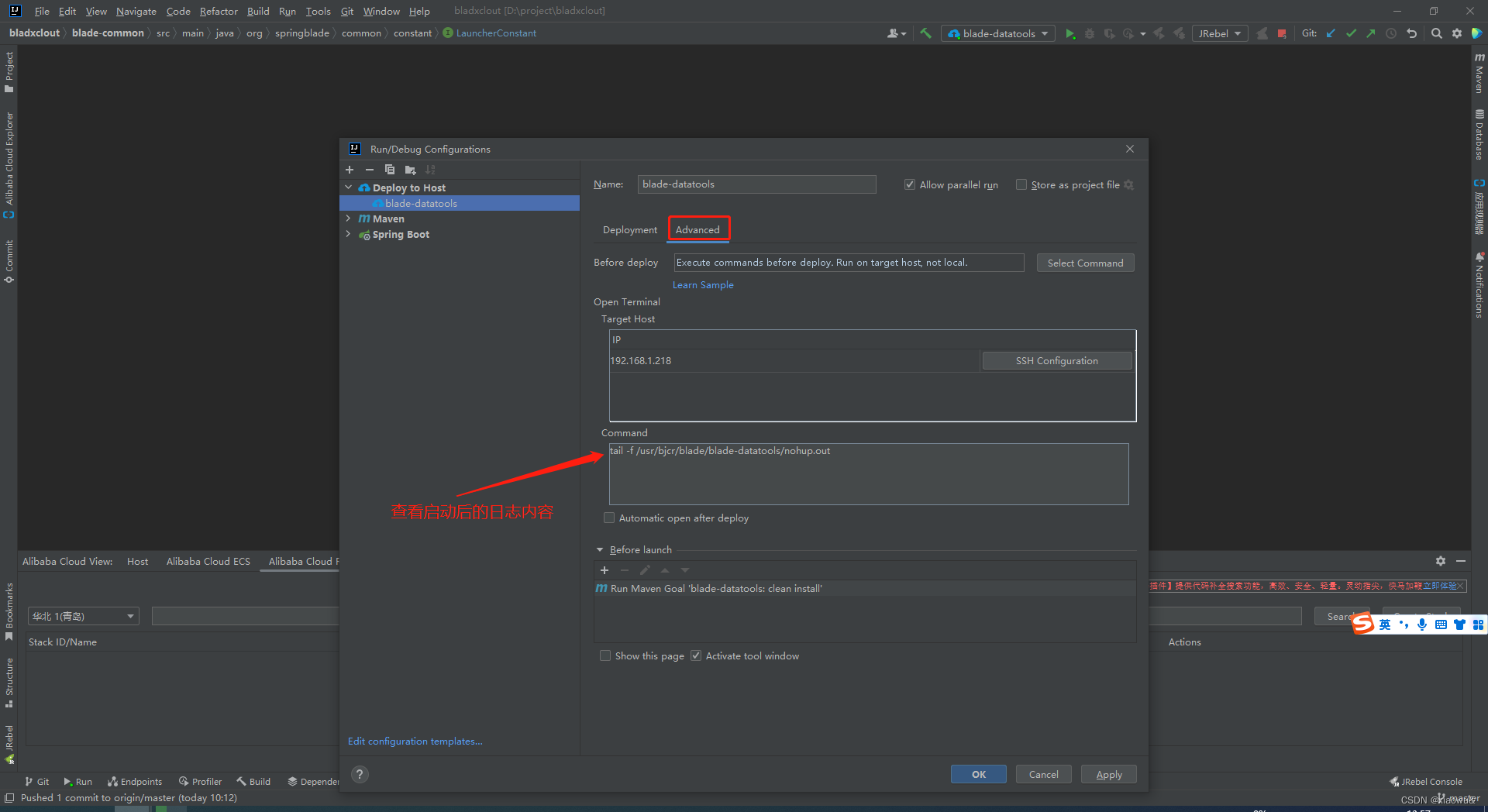Sort configurations alphabetically

point(430,170)
